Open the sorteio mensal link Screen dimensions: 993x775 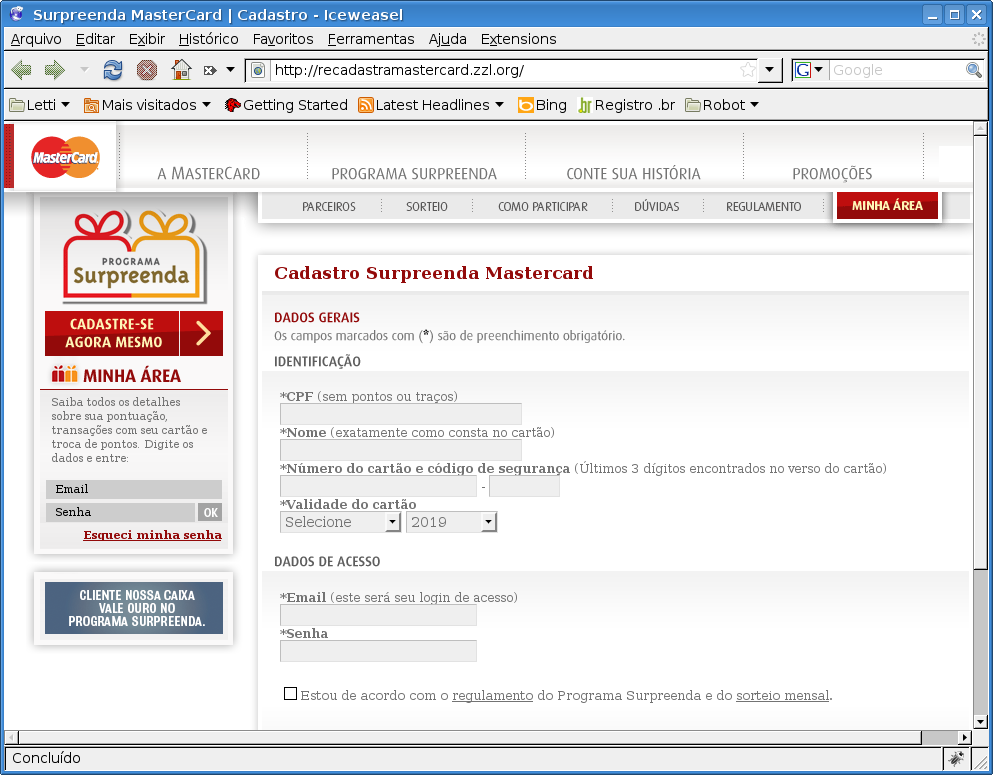pos(783,696)
